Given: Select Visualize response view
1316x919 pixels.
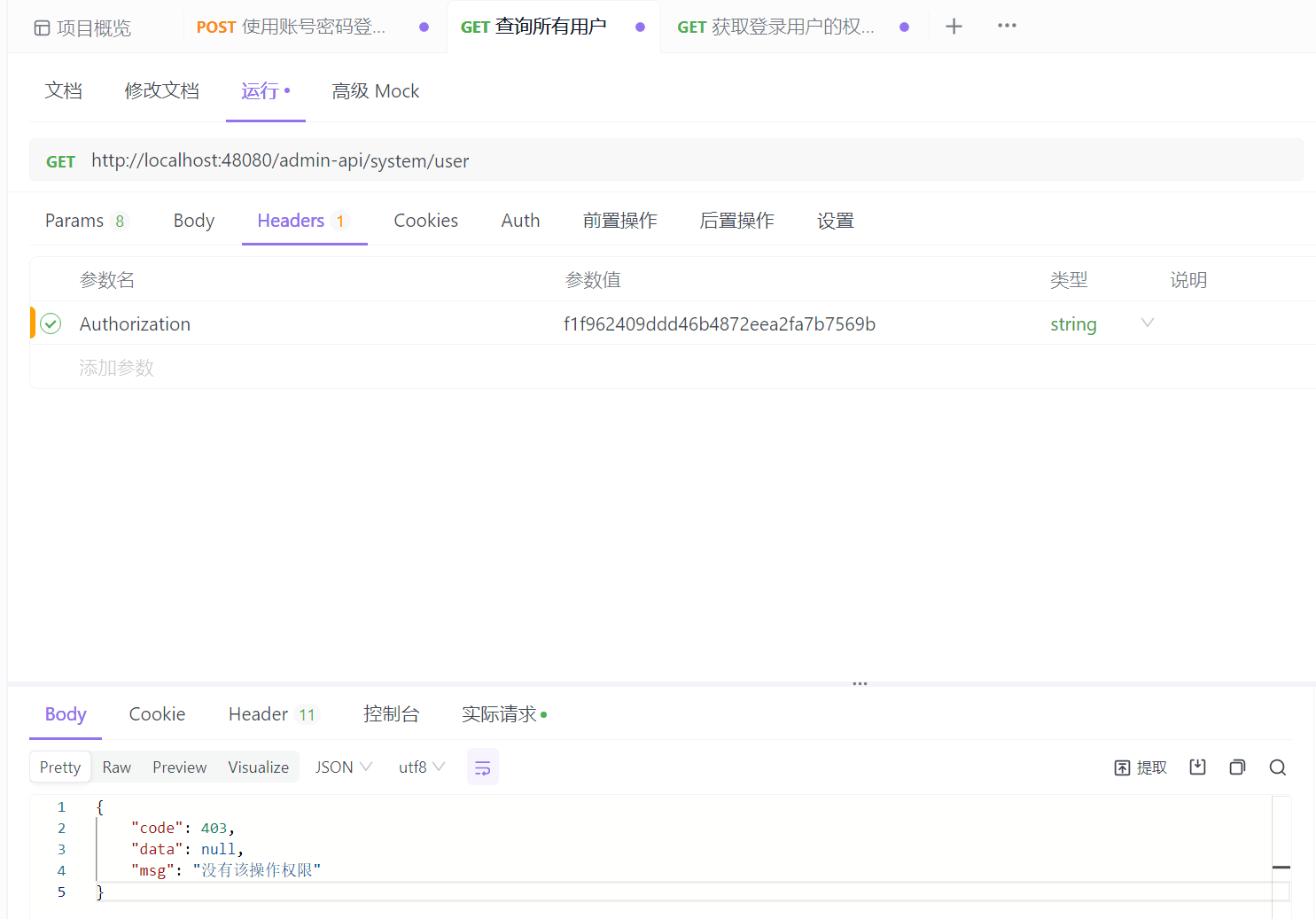Looking at the screenshot, I should [258, 767].
